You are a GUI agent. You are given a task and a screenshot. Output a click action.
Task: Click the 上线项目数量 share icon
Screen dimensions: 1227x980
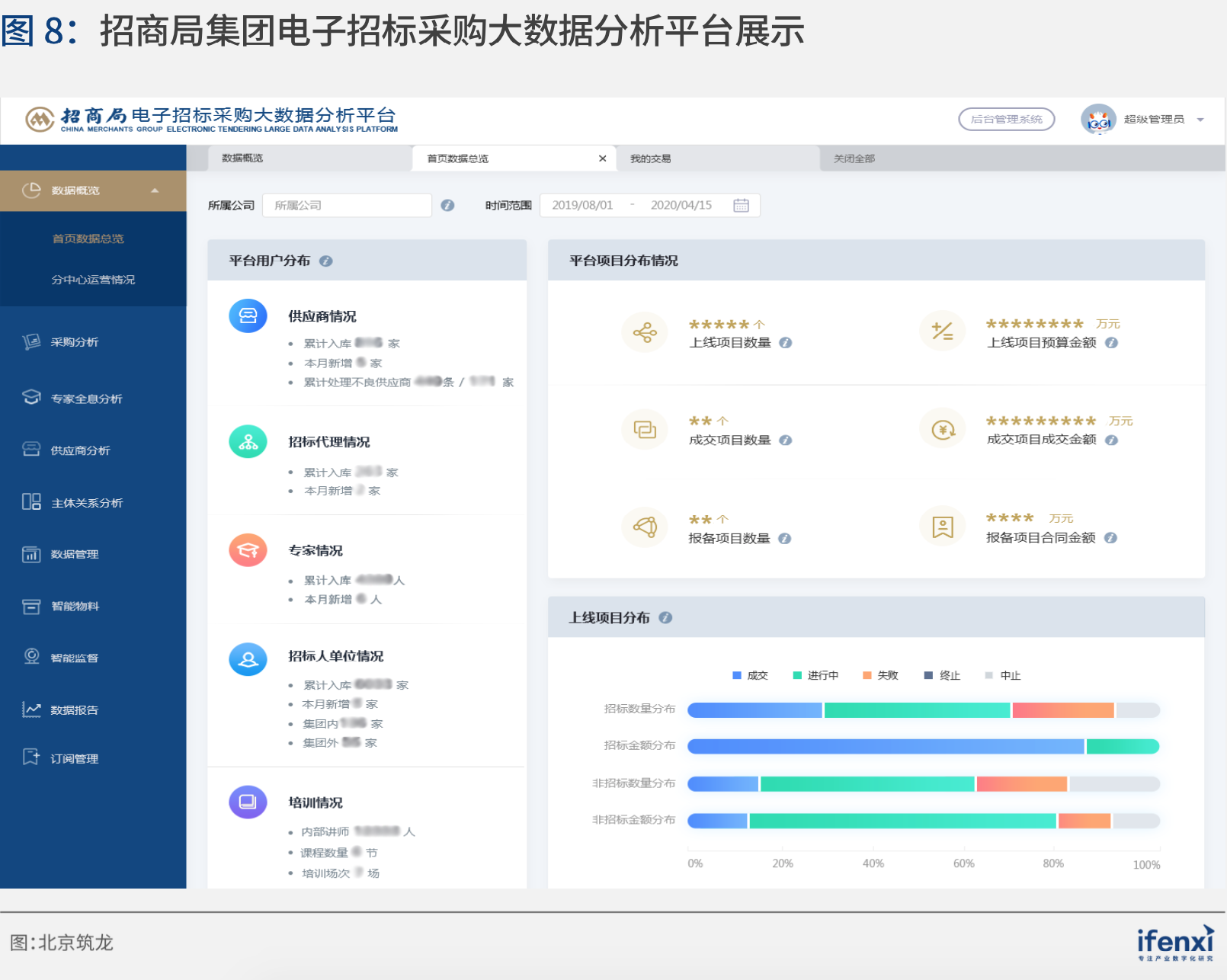pos(645,332)
